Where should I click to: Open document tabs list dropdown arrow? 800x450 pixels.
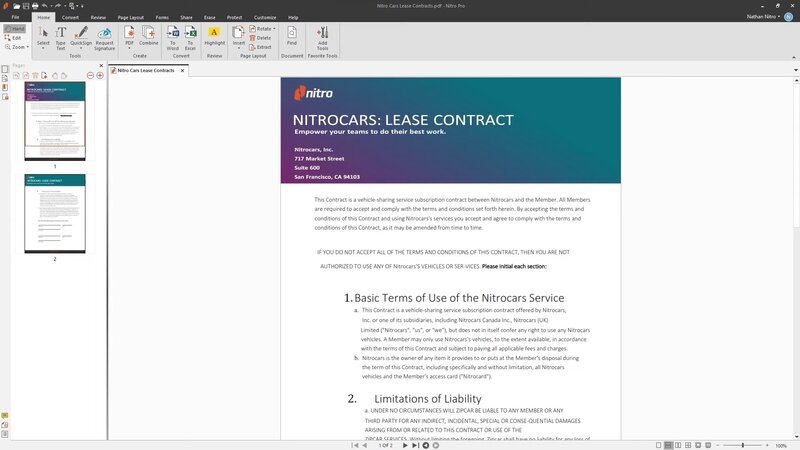pos(795,70)
